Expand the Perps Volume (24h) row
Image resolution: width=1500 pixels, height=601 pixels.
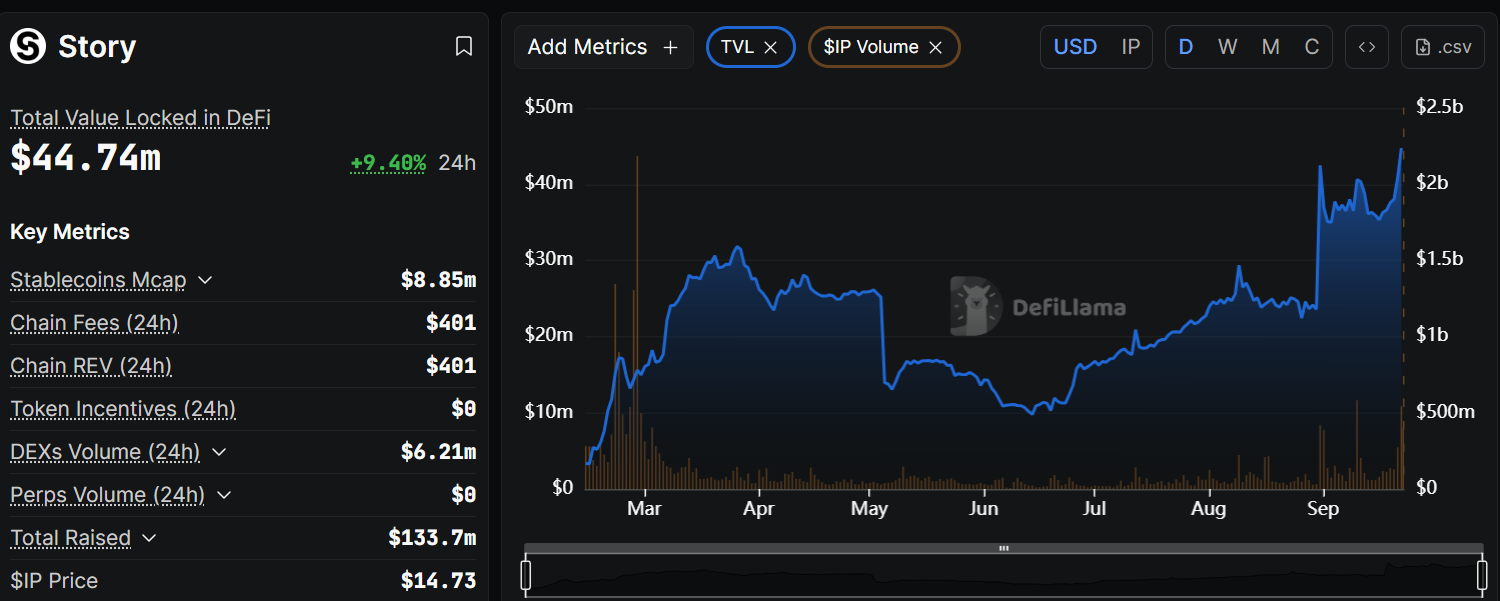[x=224, y=495]
